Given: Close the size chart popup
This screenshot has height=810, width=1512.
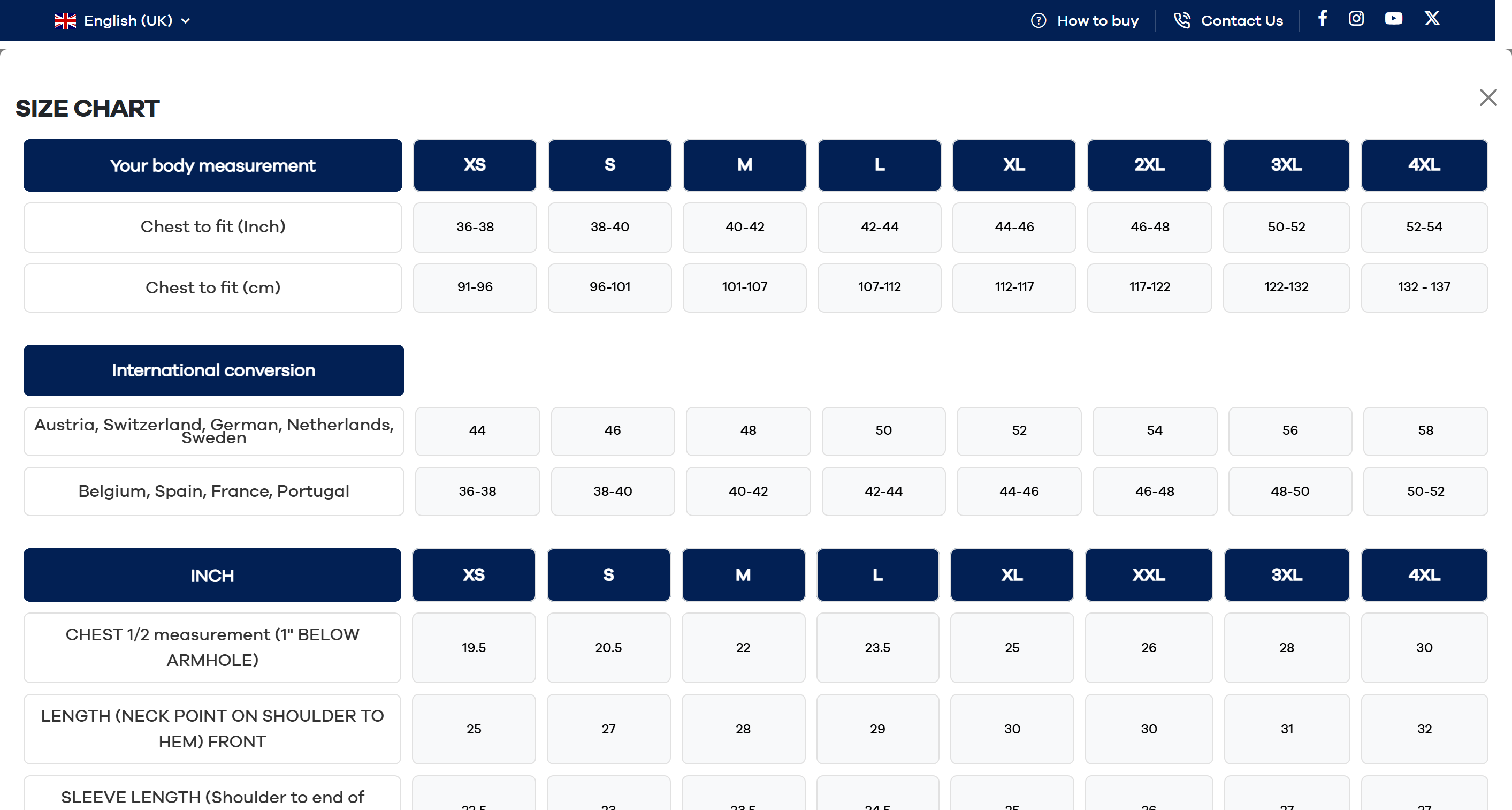Looking at the screenshot, I should click(1488, 97).
